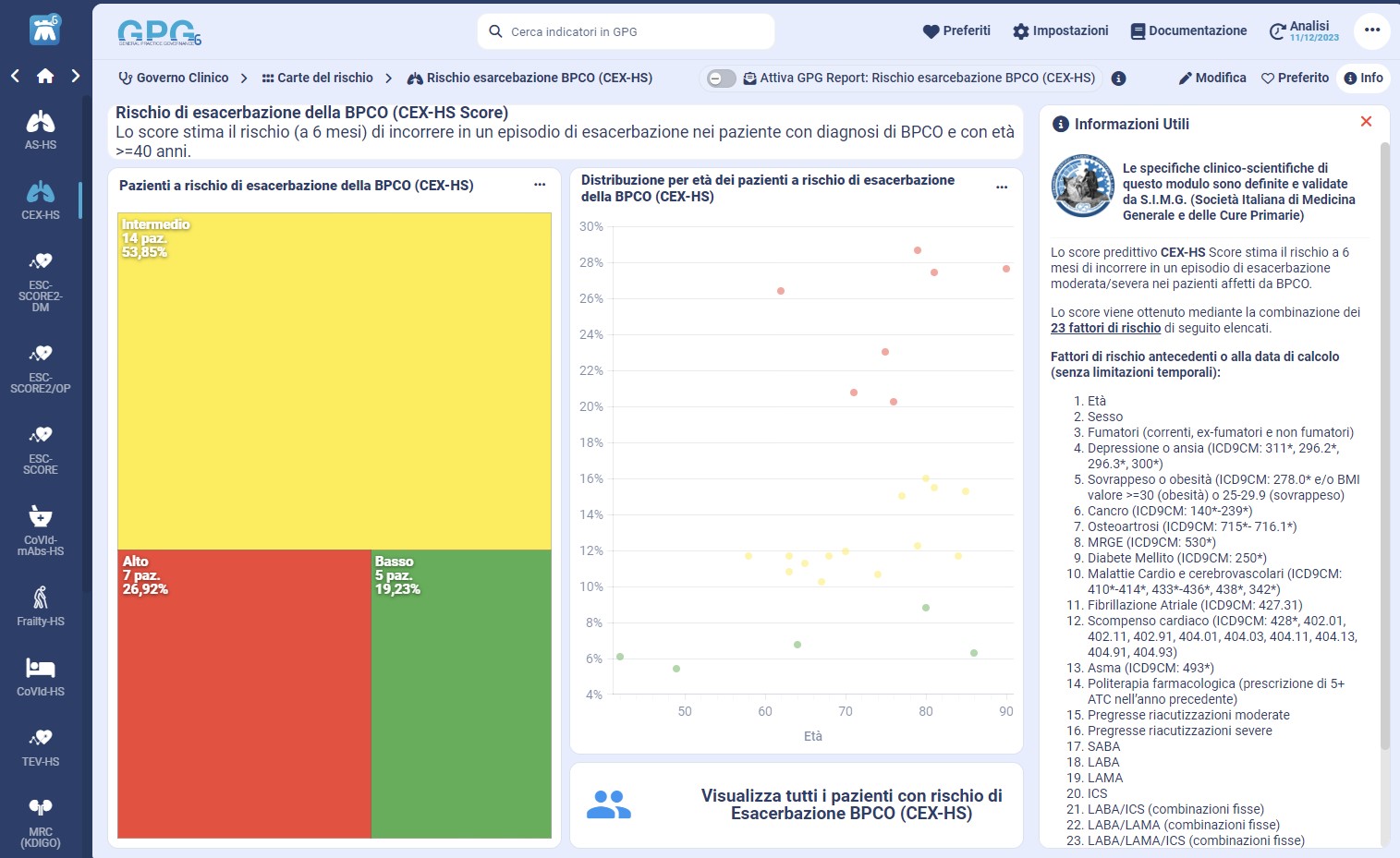Image resolution: width=1400 pixels, height=858 pixels.
Task: Toggle Attiva GPG Report switch
Action: click(x=721, y=79)
